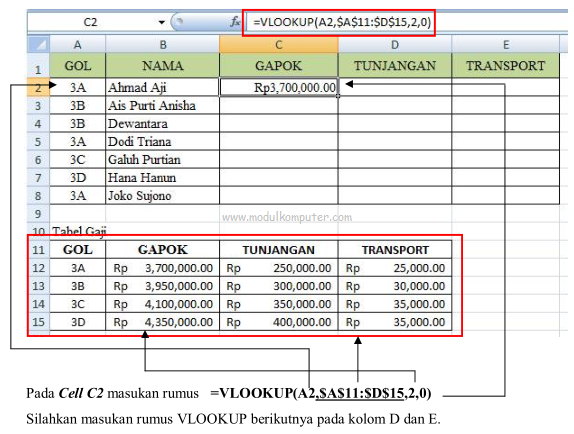Screen dimensions: 574x434
Task: Select tunjangan value 350,000.00
Action: pyautogui.click(x=279, y=304)
